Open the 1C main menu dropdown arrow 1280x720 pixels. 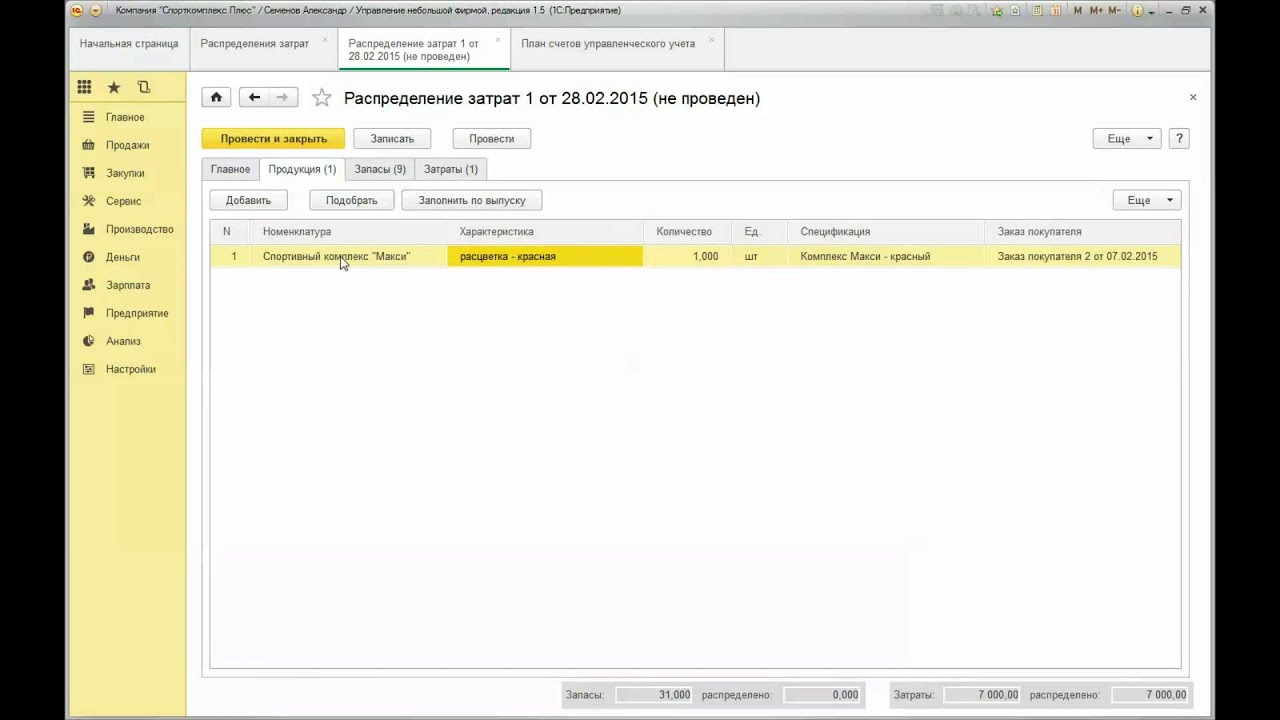[x=96, y=10]
